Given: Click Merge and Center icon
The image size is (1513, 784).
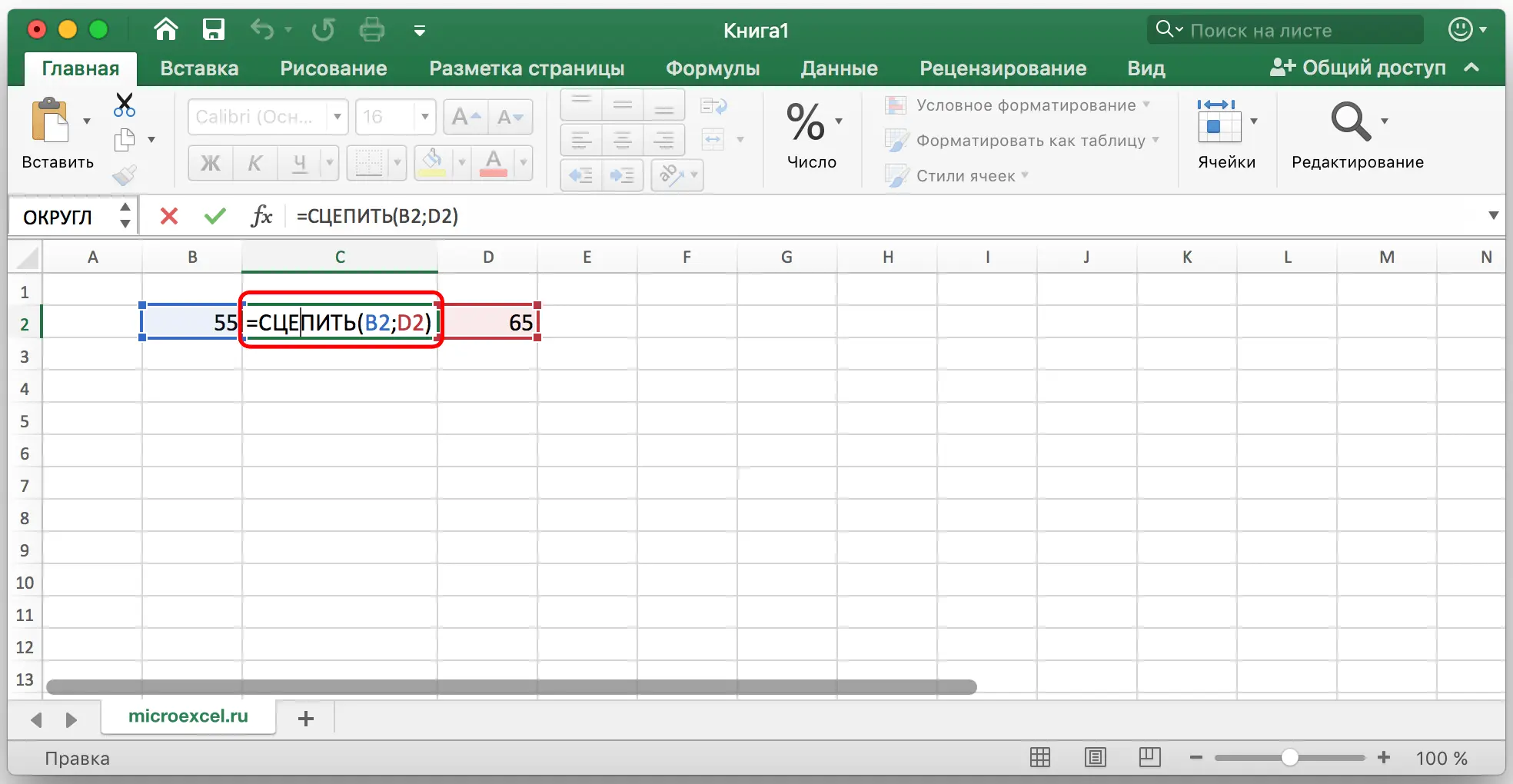Looking at the screenshot, I should [x=714, y=140].
